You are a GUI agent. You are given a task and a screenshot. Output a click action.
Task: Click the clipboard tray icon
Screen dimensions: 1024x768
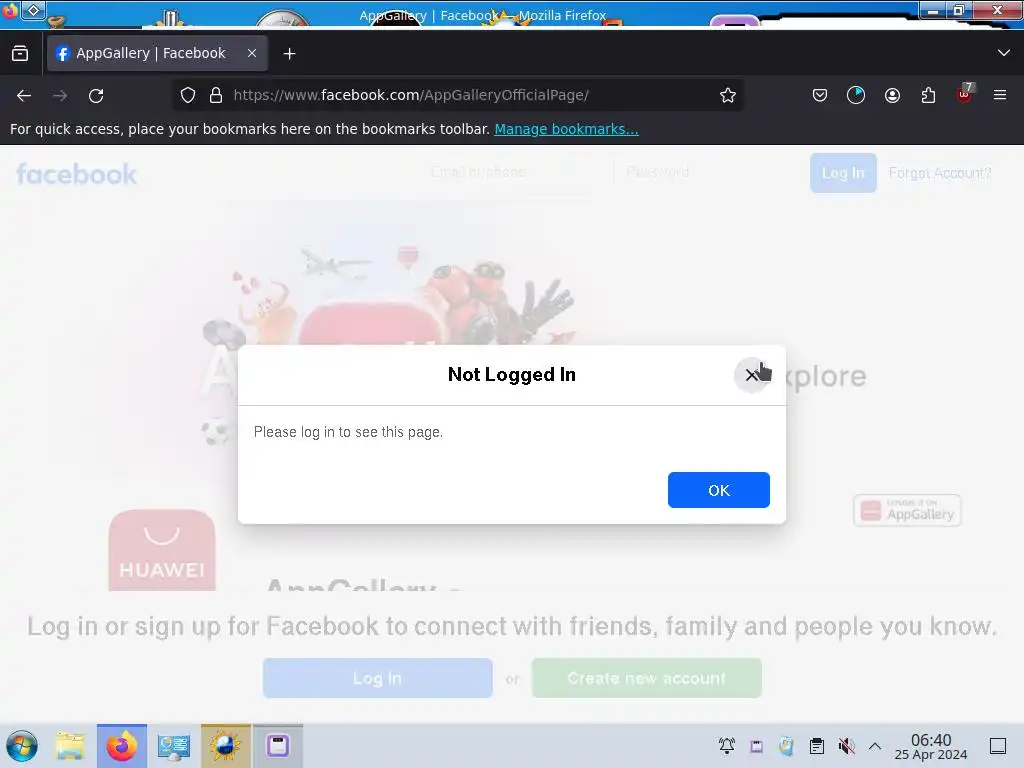816,746
